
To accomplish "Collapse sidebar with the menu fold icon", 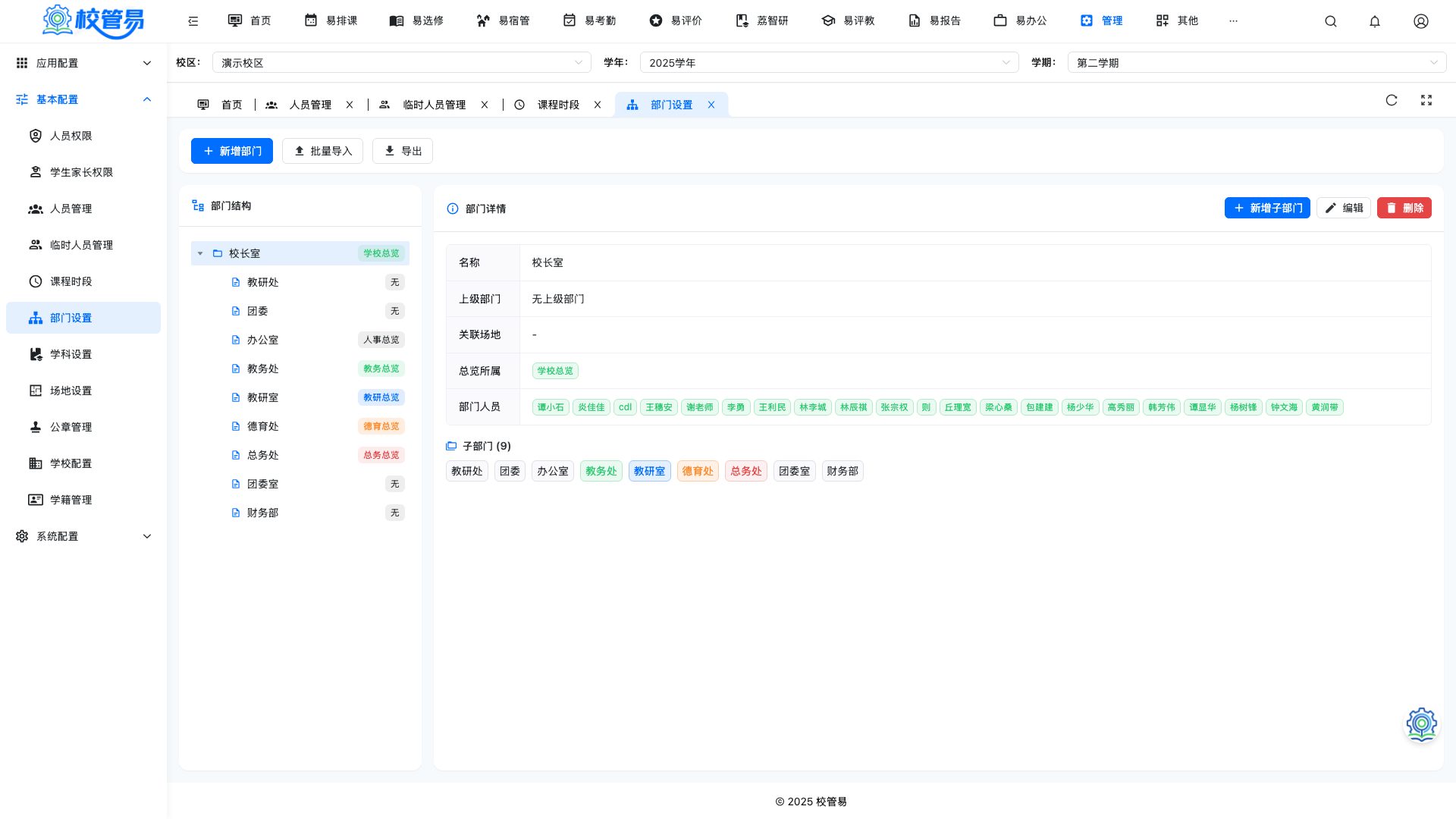I will coord(193,21).
